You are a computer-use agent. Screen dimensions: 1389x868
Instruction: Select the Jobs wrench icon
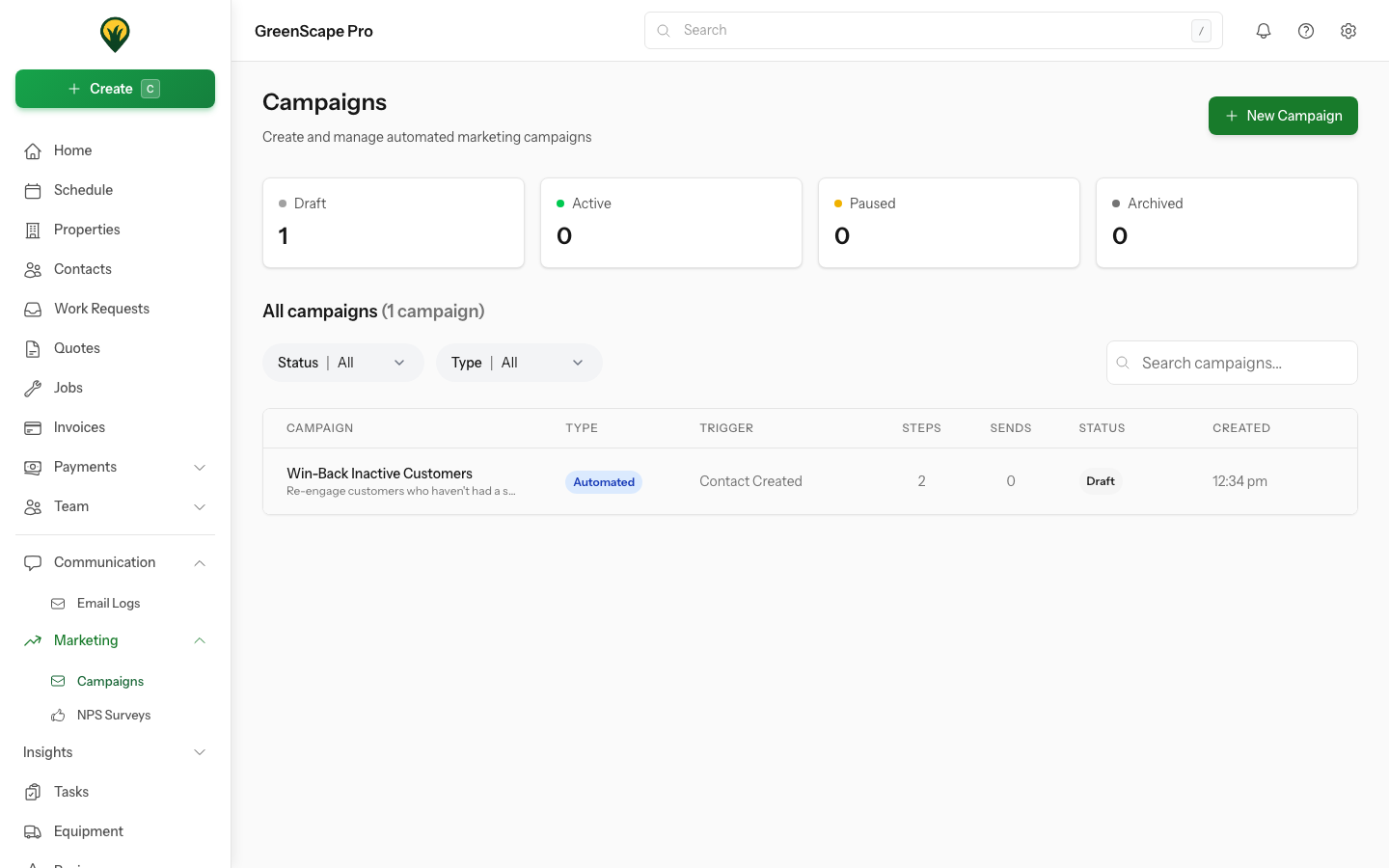pyautogui.click(x=33, y=387)
